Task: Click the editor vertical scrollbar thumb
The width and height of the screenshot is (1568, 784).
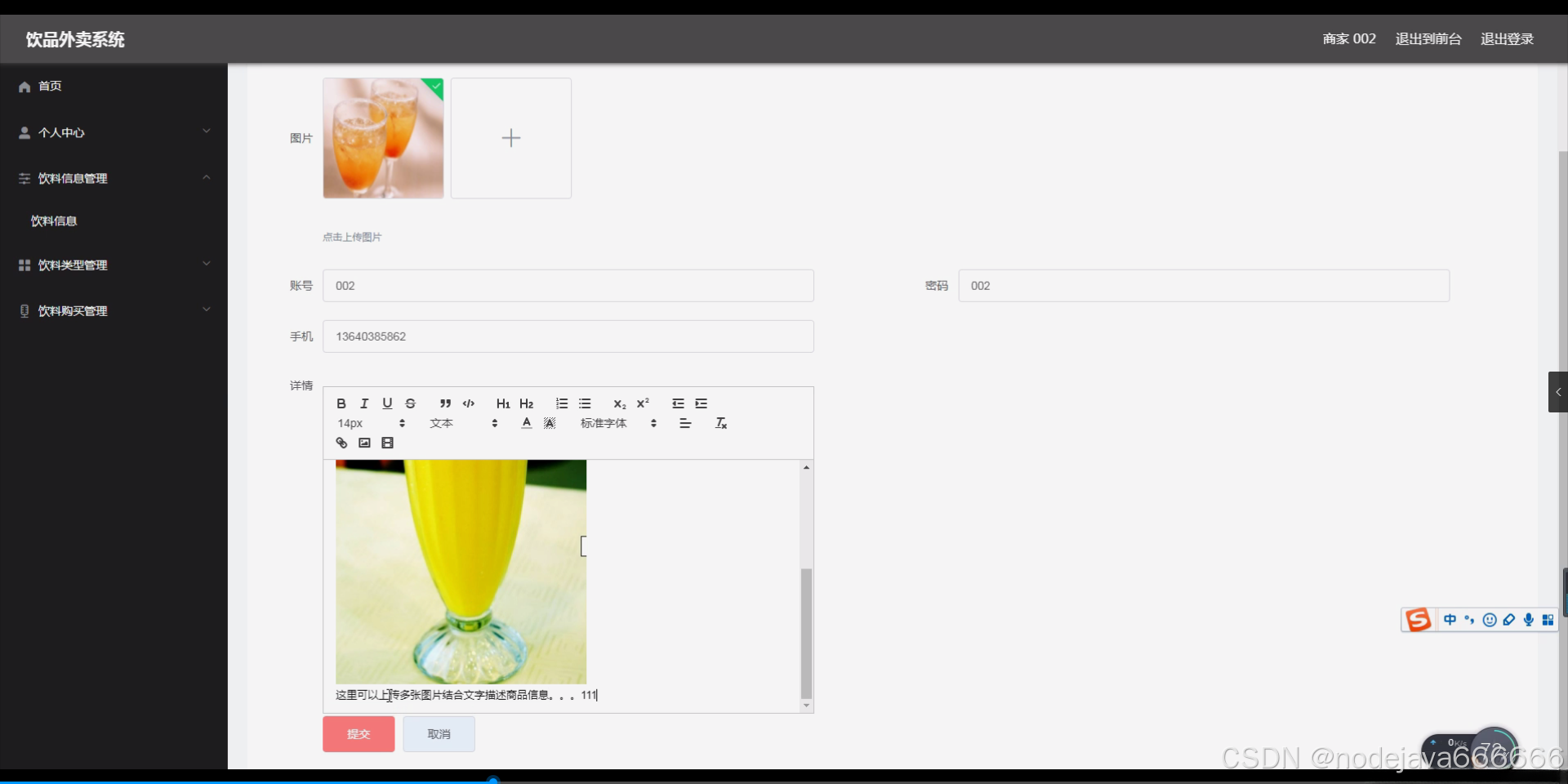Action: [x=806, y=633]
